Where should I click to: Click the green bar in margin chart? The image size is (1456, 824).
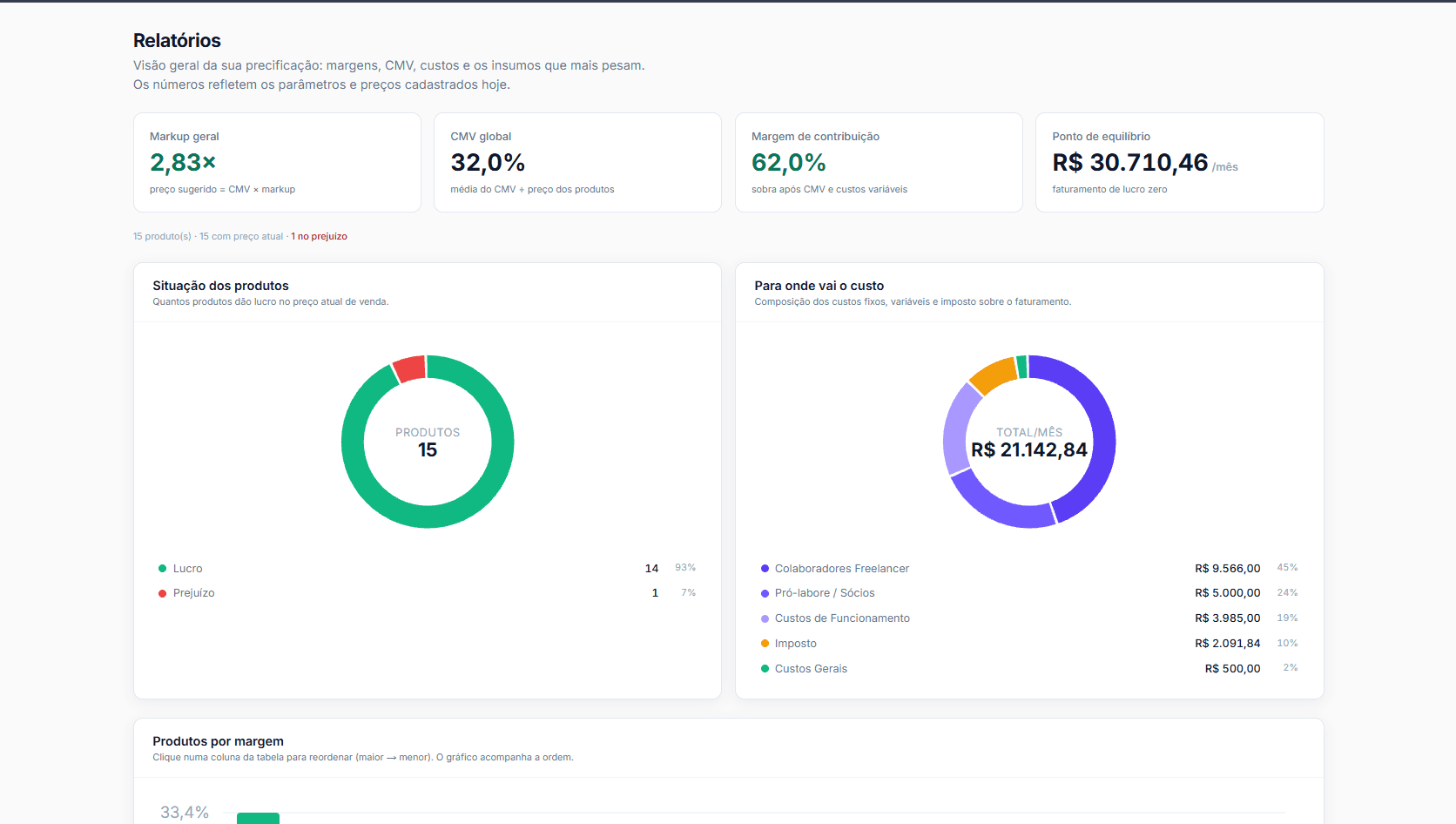(258, 819)
